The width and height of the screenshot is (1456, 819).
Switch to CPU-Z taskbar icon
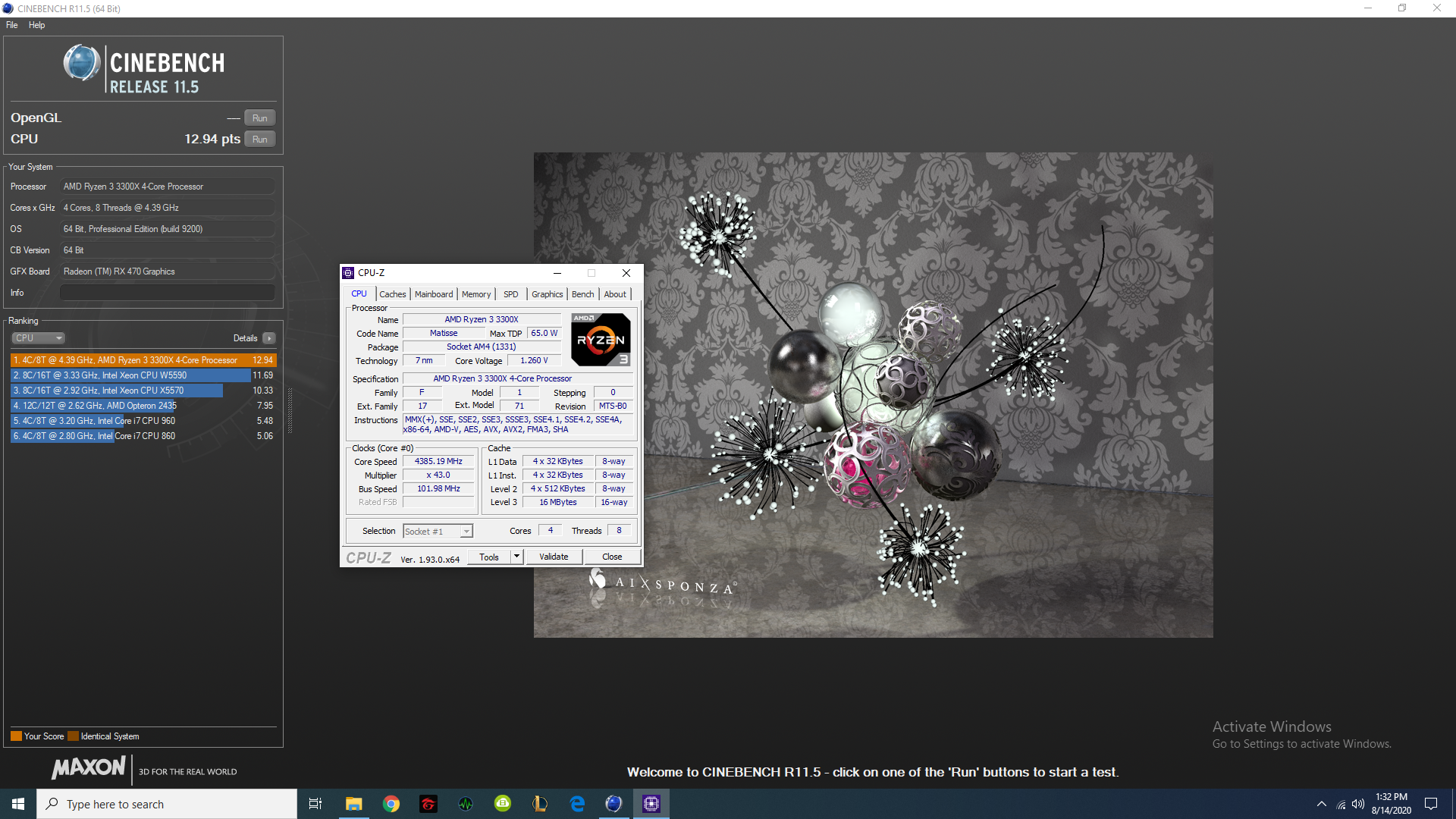[651, 804]
